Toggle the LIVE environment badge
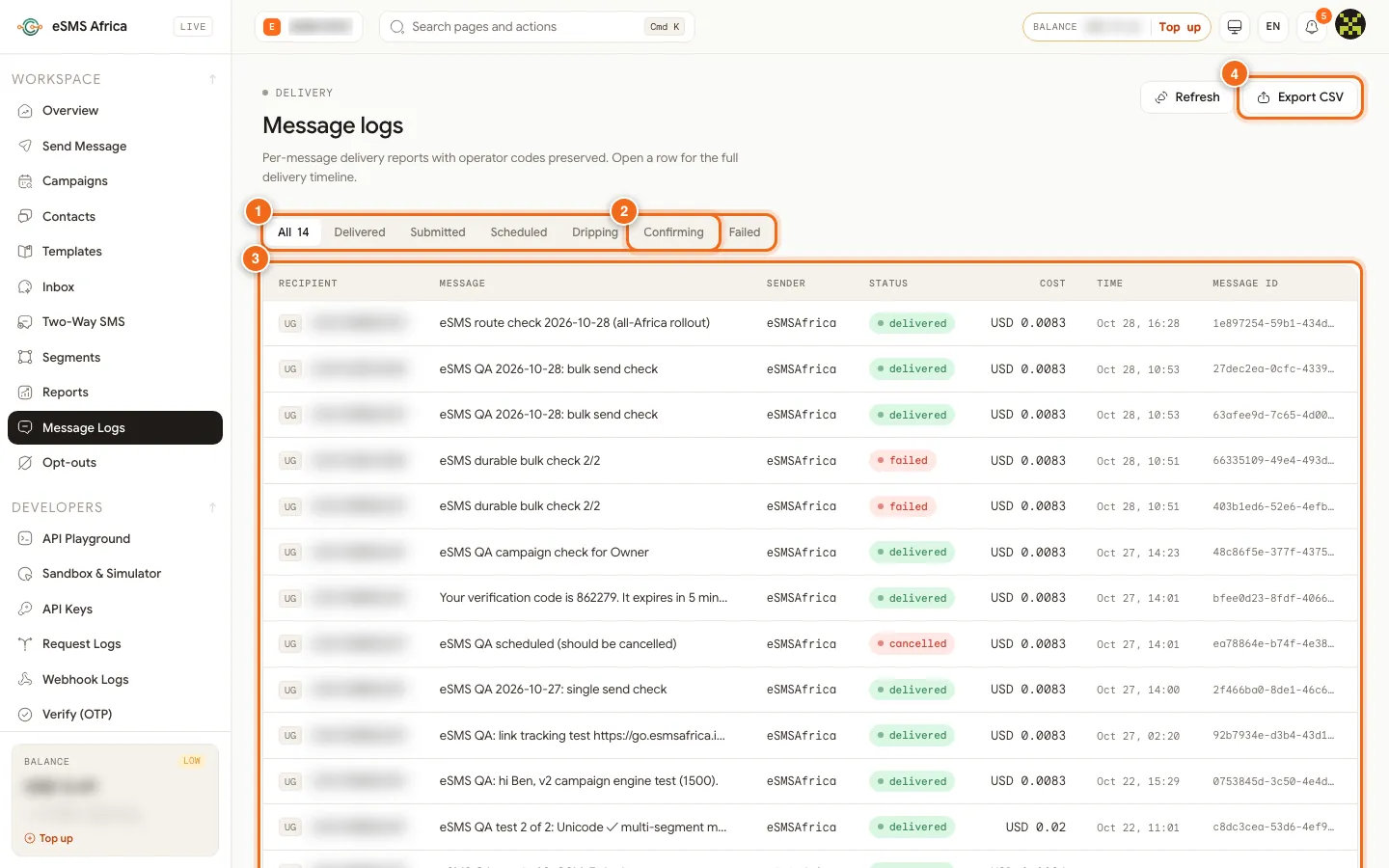 tap(193, 27)
